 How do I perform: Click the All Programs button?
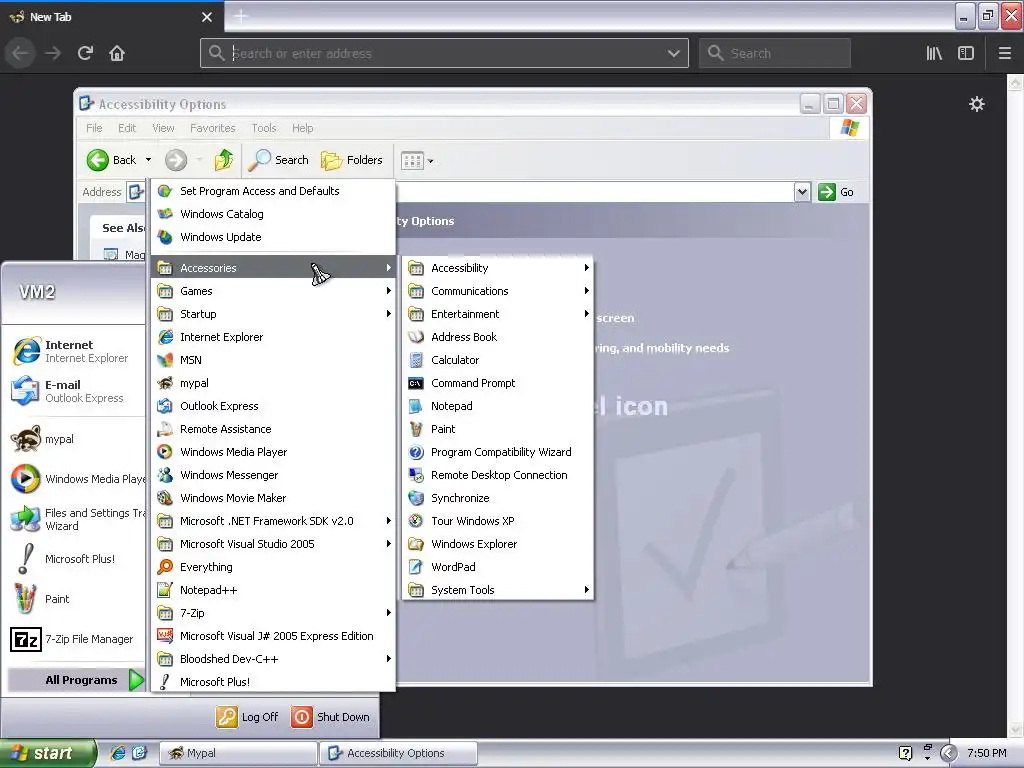point(76,680)
